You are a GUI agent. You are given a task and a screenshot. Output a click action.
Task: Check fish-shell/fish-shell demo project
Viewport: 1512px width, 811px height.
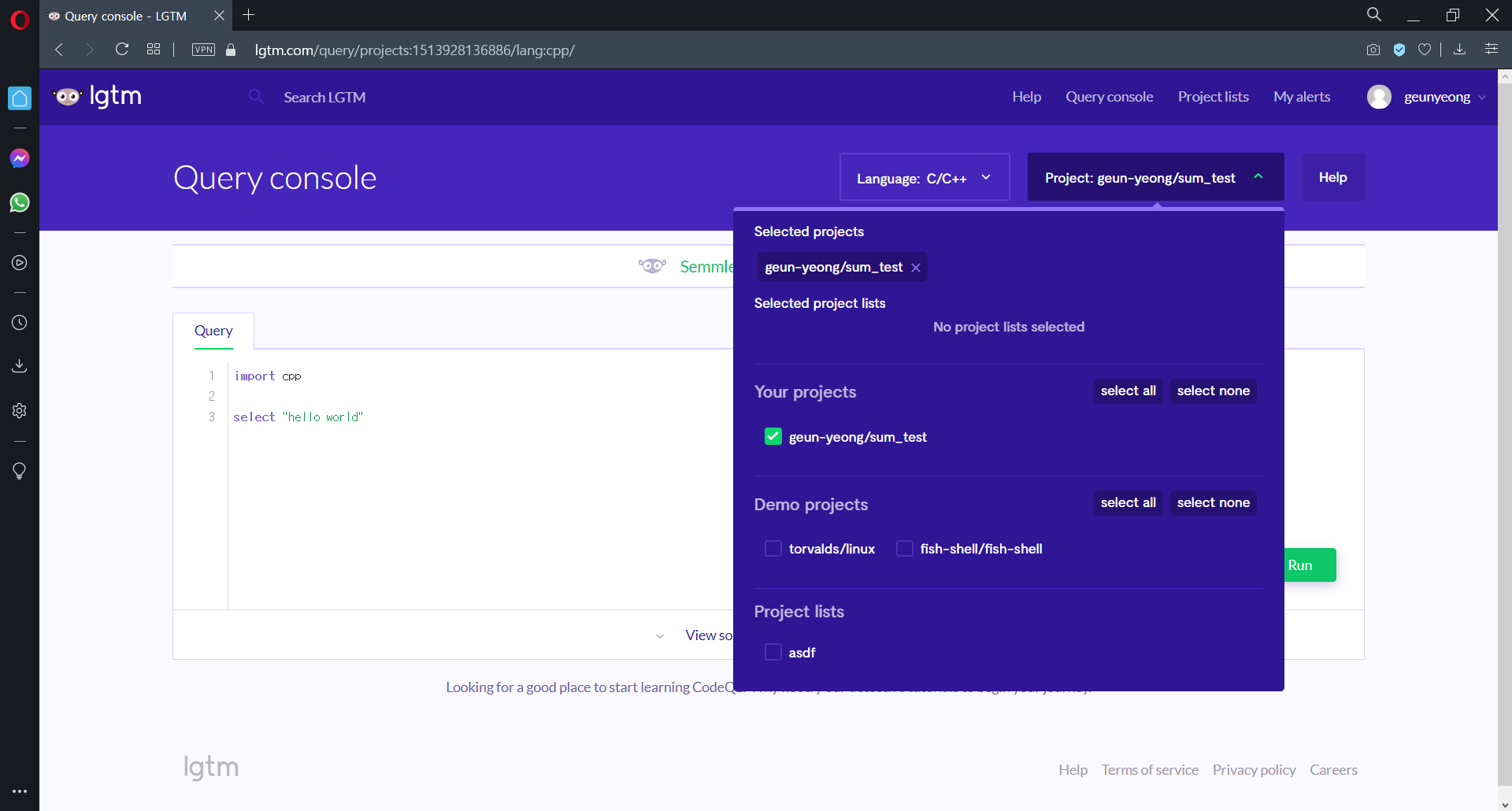(x=905, y=549)
